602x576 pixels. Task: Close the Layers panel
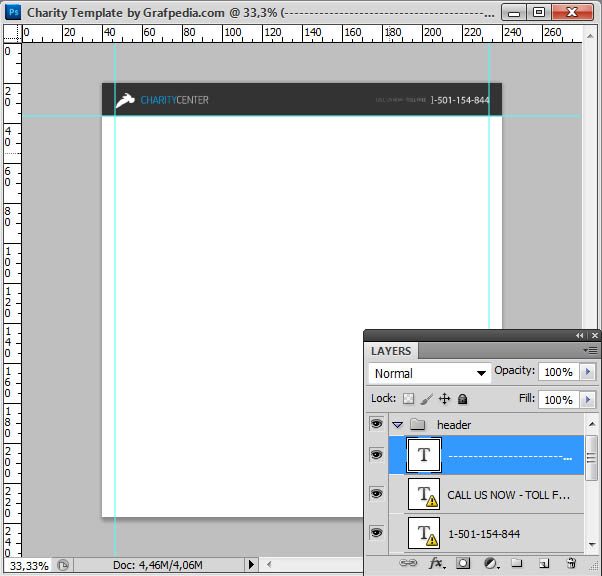click(x=595, y=336)
